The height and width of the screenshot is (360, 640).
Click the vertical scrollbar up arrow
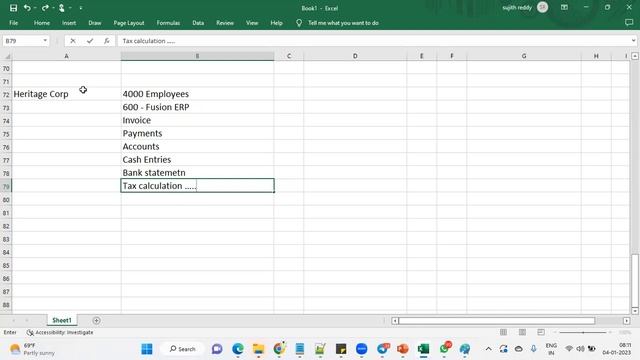pyautogui.click(x=635, y=56)
